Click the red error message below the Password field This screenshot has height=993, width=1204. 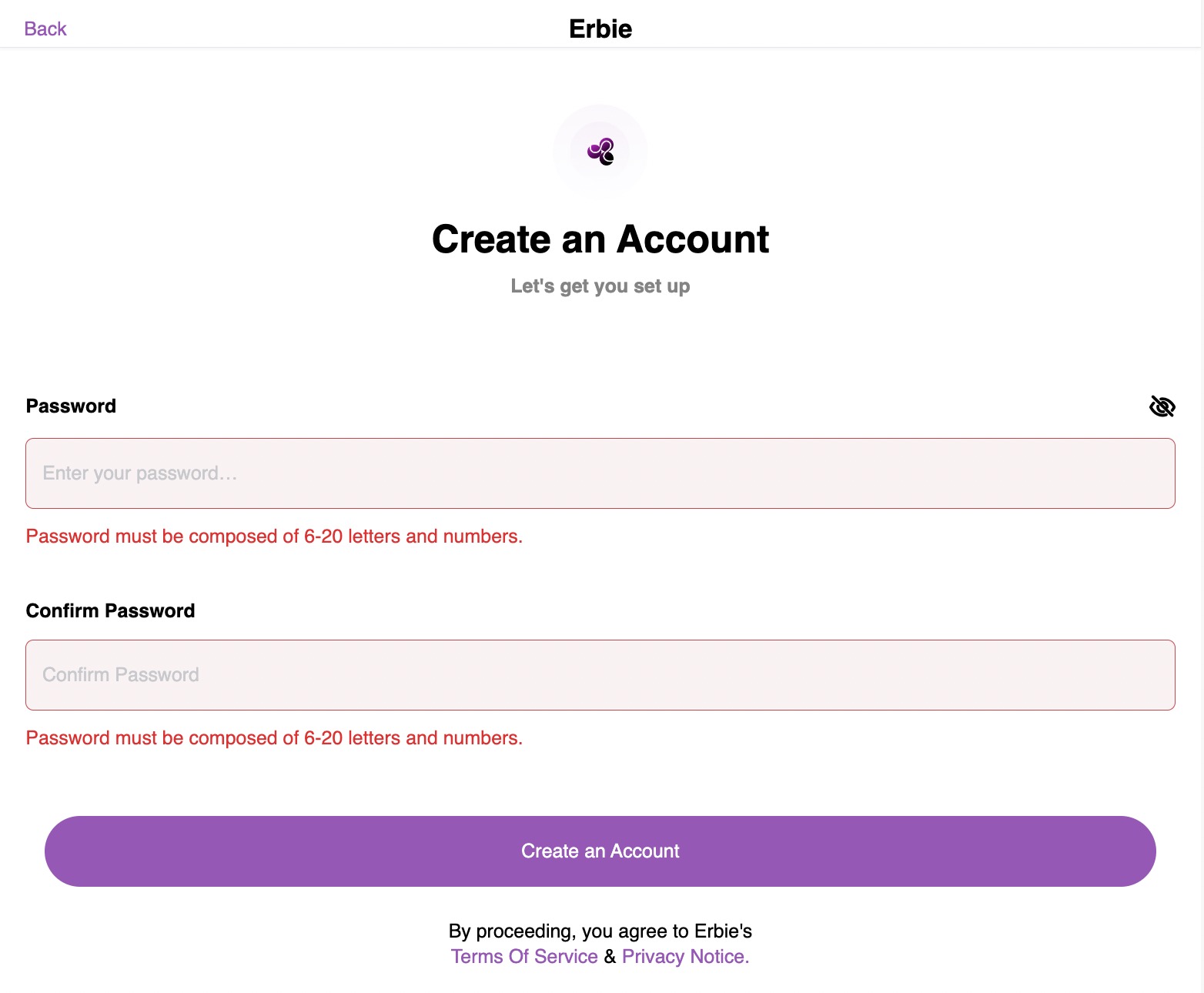point(274,537)
